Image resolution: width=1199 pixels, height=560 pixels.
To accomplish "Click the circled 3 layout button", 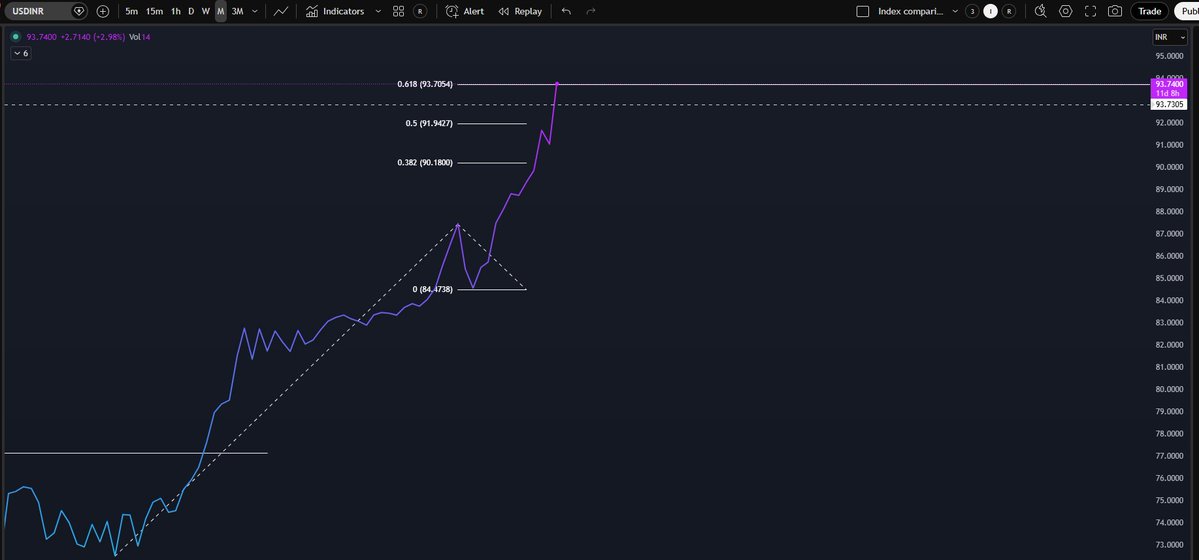I will pyautogui.click(x=972, y=11).
